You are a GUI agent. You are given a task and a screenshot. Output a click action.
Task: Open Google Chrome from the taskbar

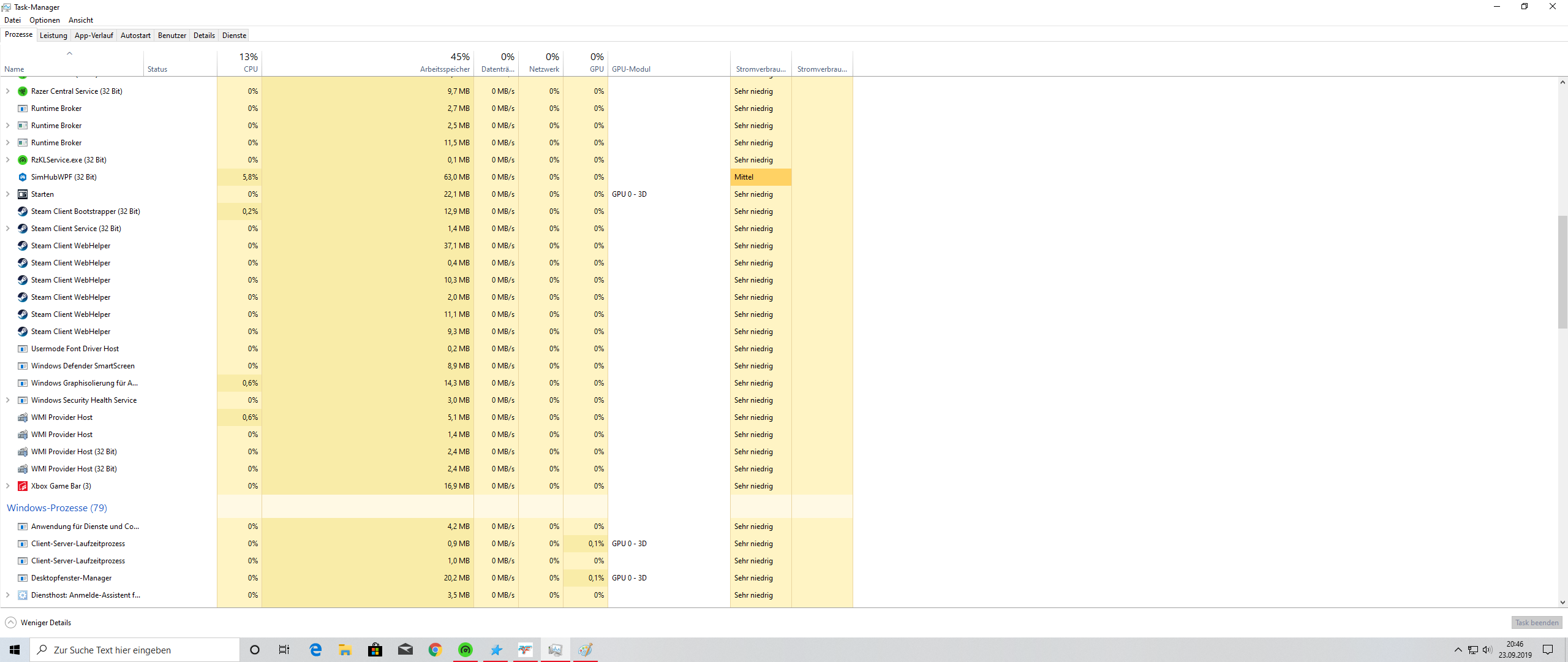[435, 650]
